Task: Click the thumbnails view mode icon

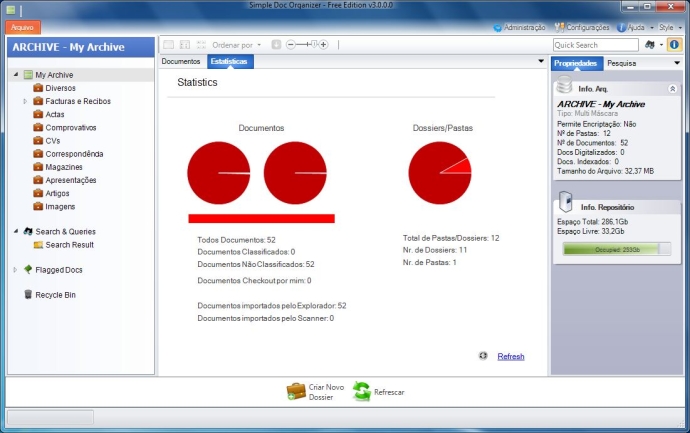Action: click(x=201, y=44)
